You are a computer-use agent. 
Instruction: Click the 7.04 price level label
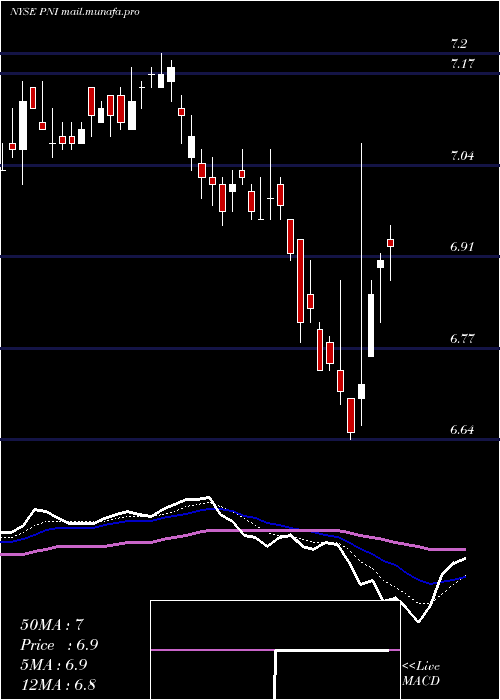click(x=462, y=156)
